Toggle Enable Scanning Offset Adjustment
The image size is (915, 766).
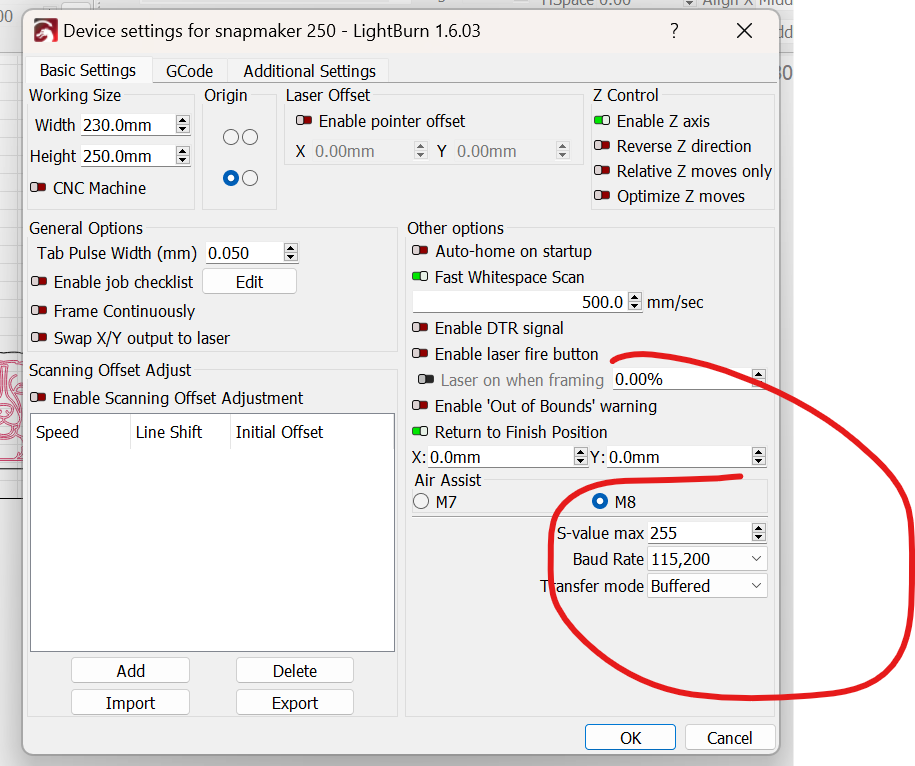[38, 397]
